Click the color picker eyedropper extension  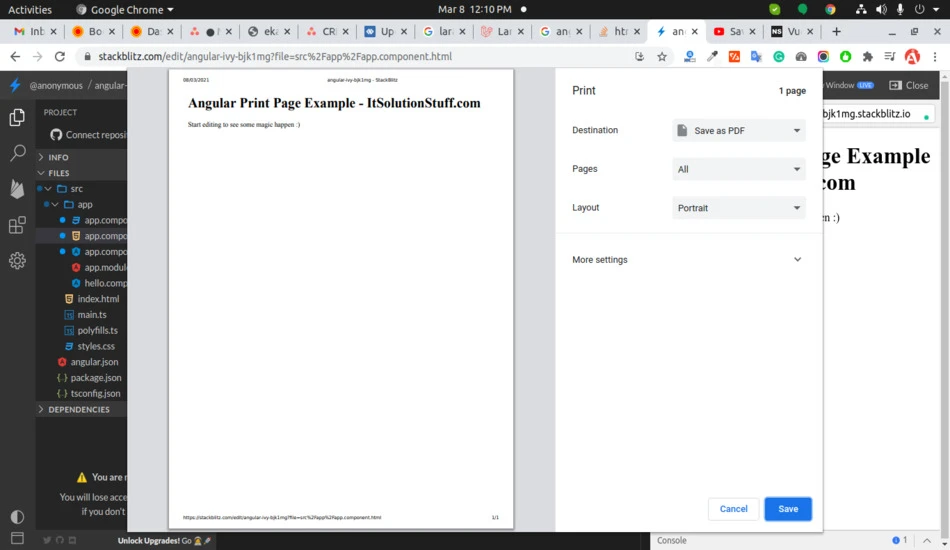712,56
